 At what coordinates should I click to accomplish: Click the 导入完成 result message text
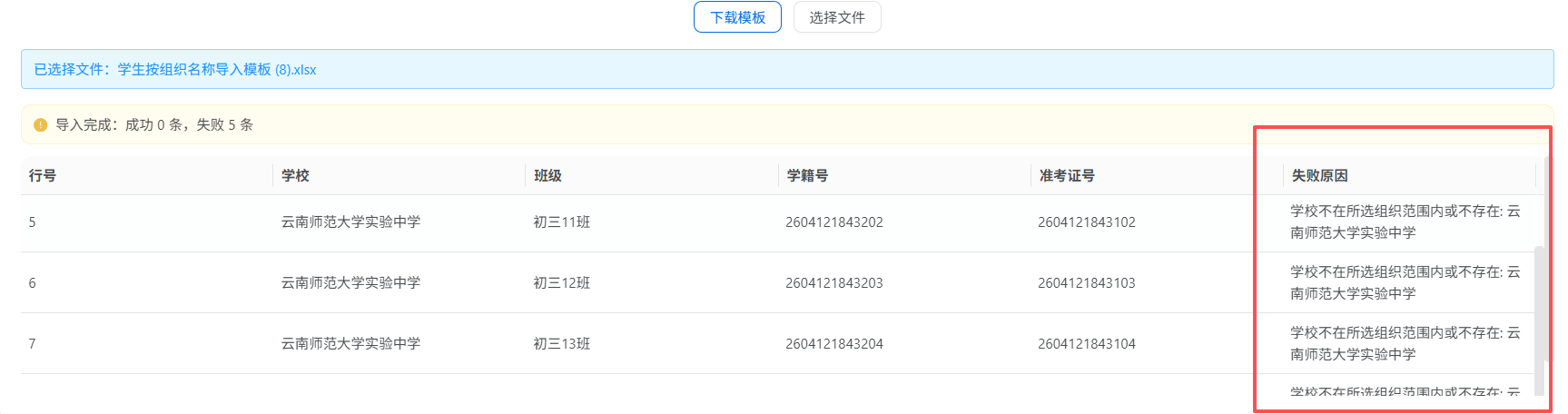154,125
